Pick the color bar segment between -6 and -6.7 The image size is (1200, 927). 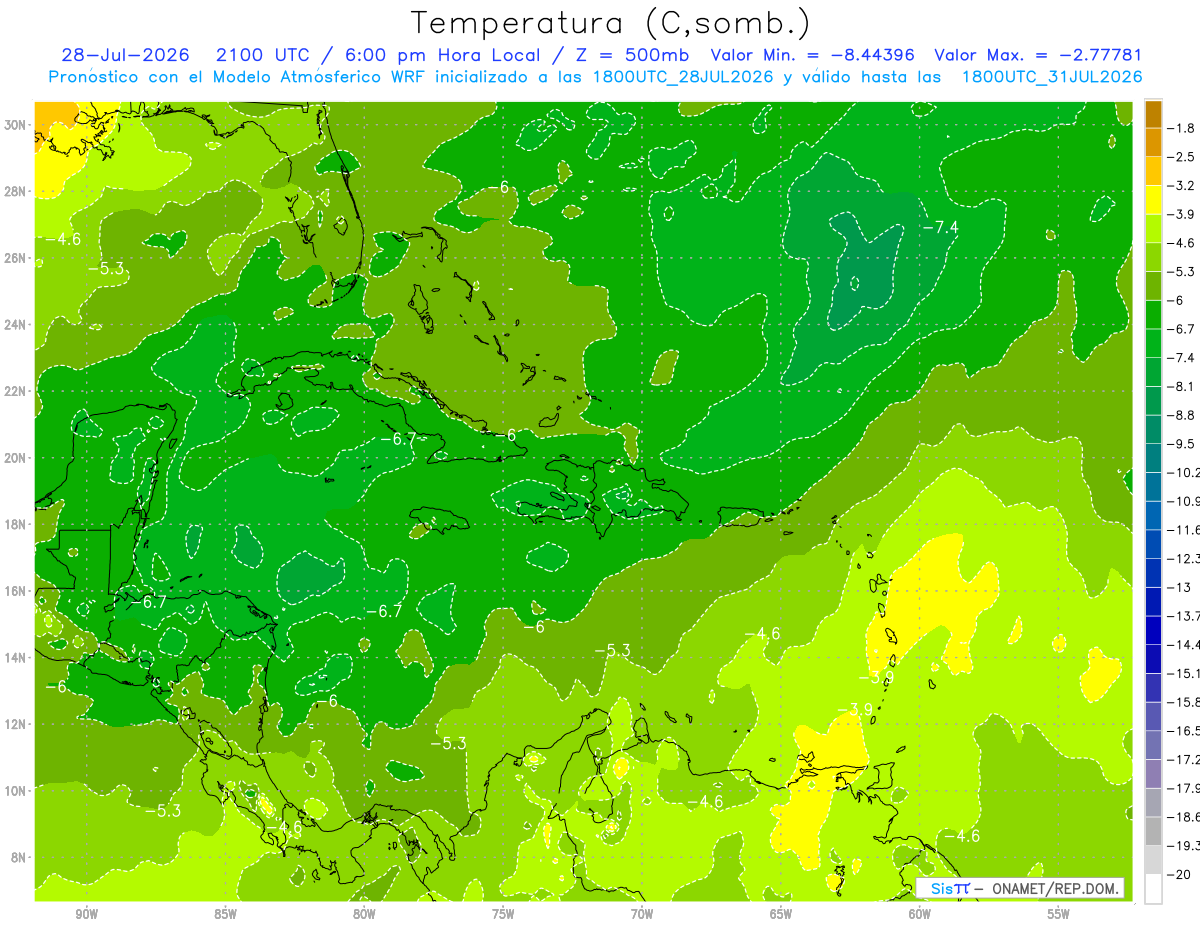[1153, 314]
